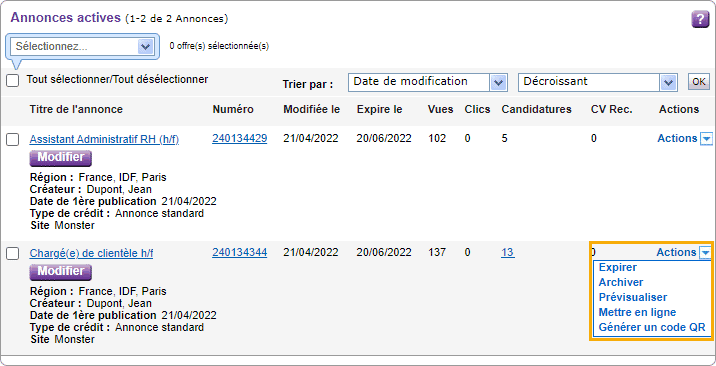Click Modifier under Assistant Administratif RH
This screenshot has height=366, width=716.
point(61,158)
